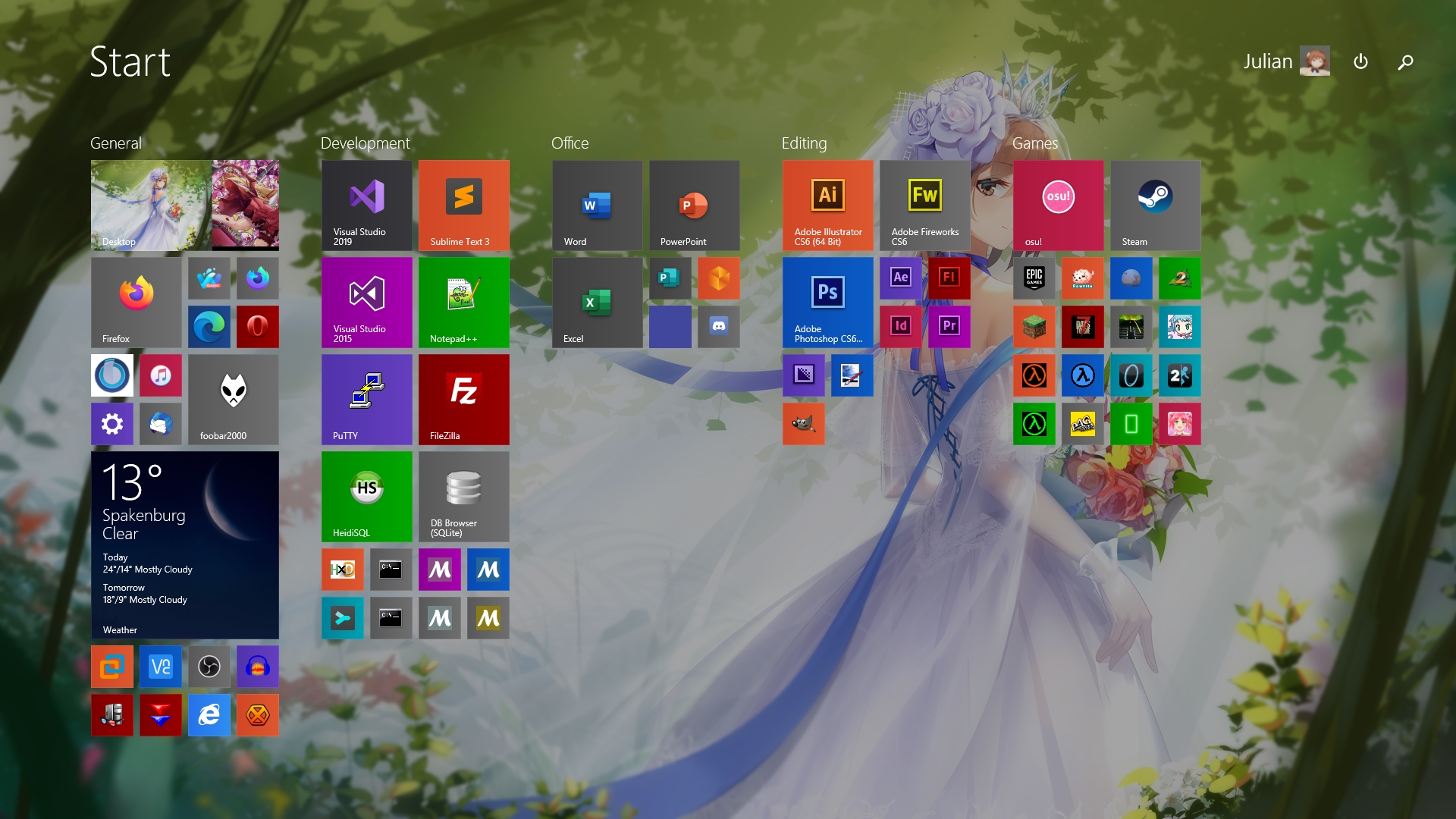Open Adobe Photoshop CS6 tile
Image resolution: width=1456 pixels, height=819 pixels.
(x=828, y=303)
